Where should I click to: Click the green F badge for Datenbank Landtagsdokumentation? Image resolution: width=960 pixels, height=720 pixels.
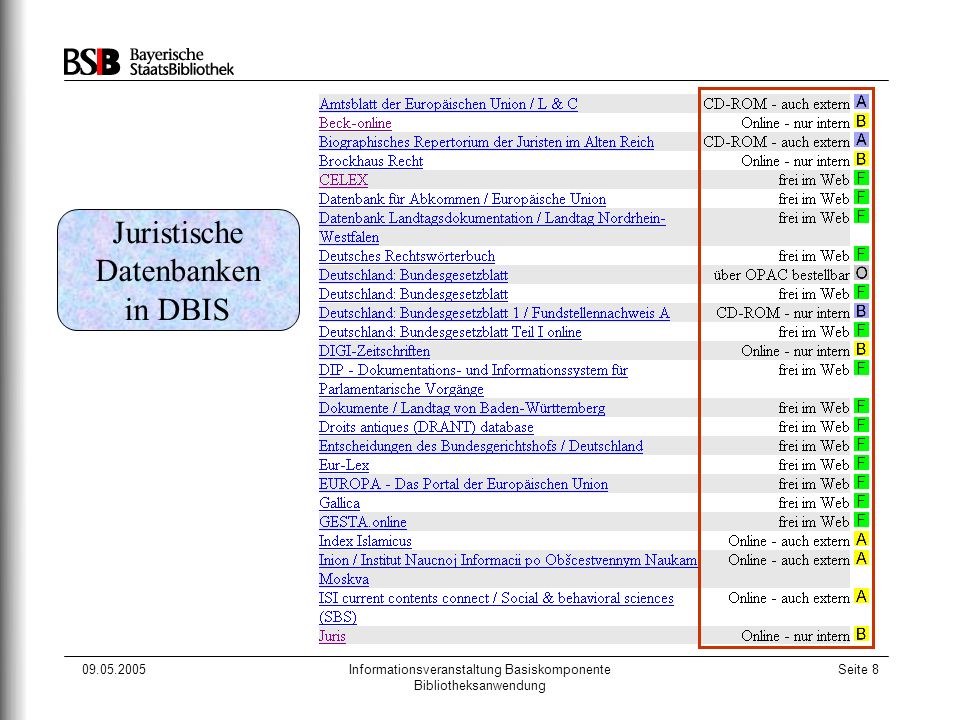coord(861,216)
